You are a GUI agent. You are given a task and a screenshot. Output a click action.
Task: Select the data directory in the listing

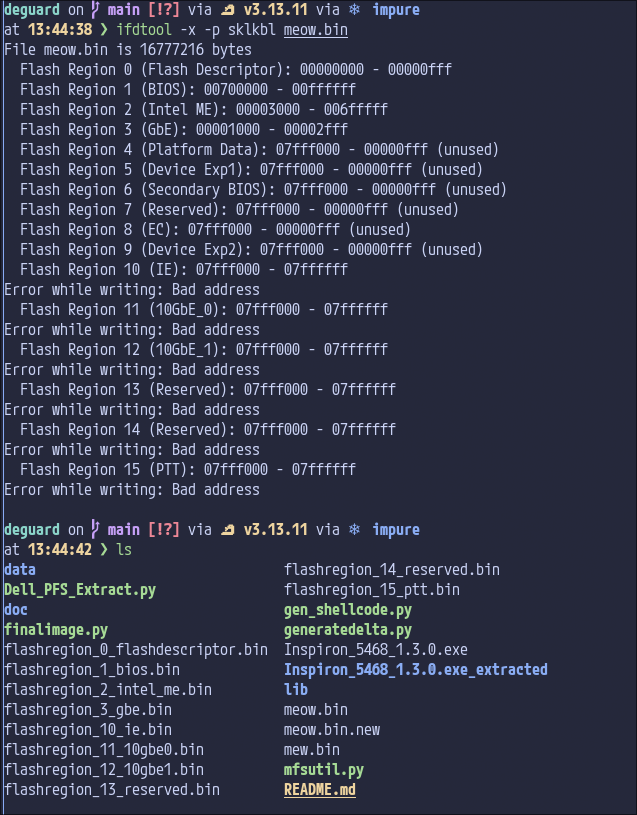[x=20, y=569]
